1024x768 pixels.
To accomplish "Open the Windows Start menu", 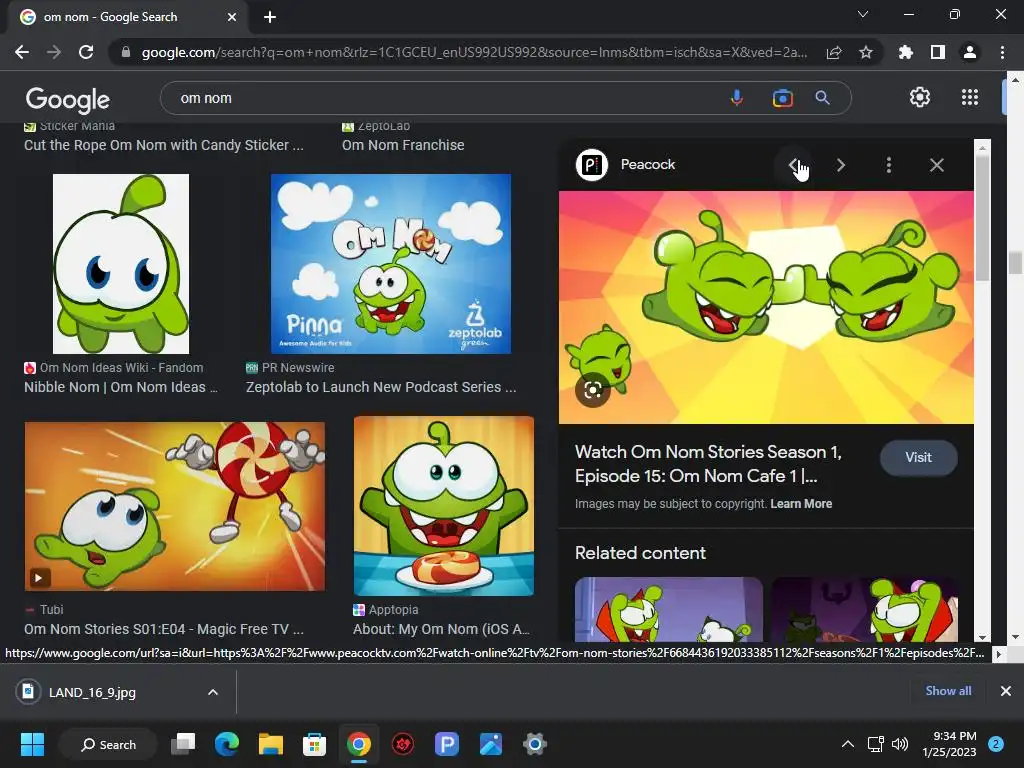I will click(x=32, y=744).
